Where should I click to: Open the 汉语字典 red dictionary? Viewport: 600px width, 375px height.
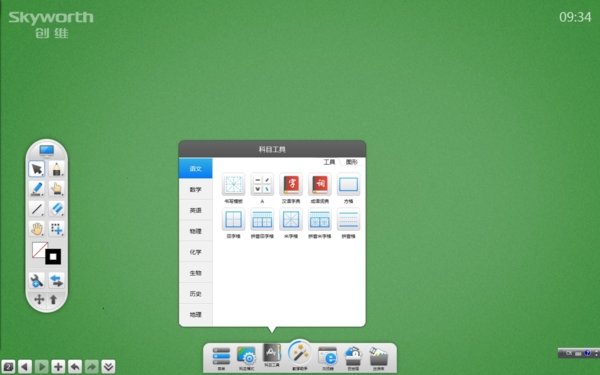click(x=291, y=184)
